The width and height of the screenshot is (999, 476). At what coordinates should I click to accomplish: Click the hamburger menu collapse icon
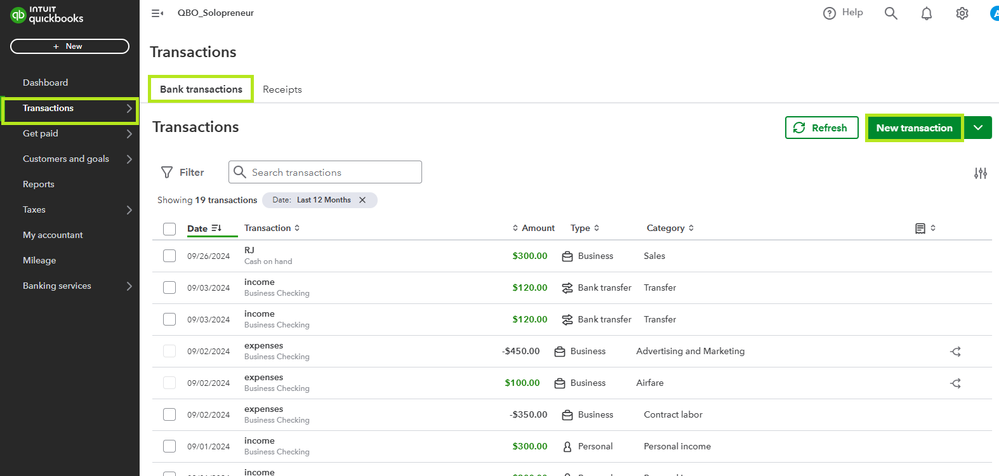[157, 13]
